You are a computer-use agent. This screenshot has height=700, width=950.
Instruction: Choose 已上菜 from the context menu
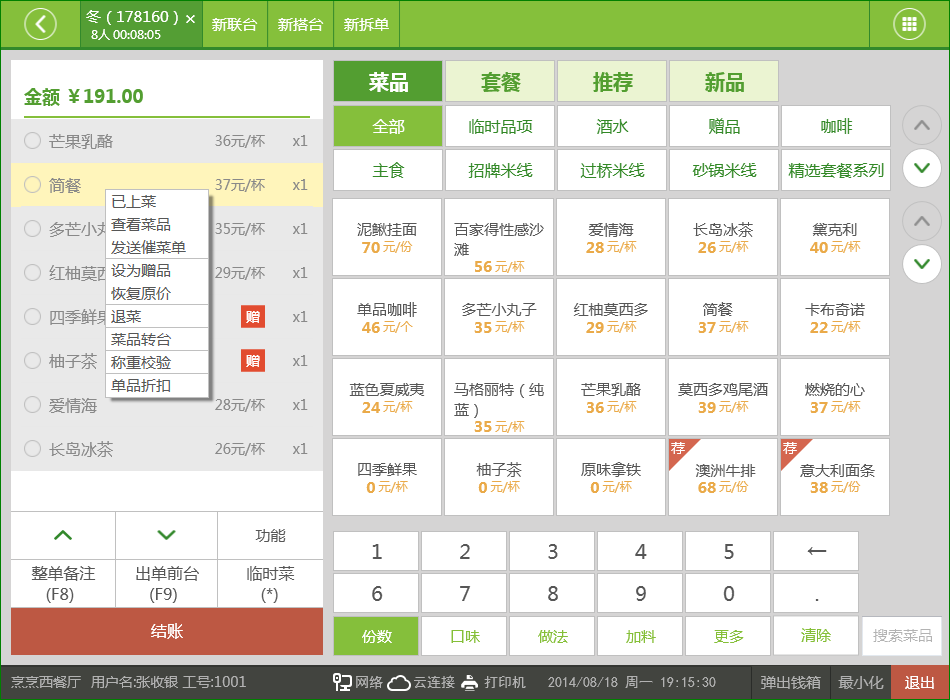pyautogui.click(x=157, y=202)
